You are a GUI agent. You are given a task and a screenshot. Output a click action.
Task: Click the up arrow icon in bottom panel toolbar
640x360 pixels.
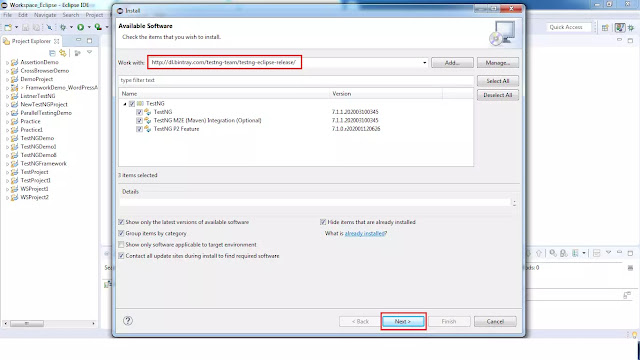pos(539,253)
